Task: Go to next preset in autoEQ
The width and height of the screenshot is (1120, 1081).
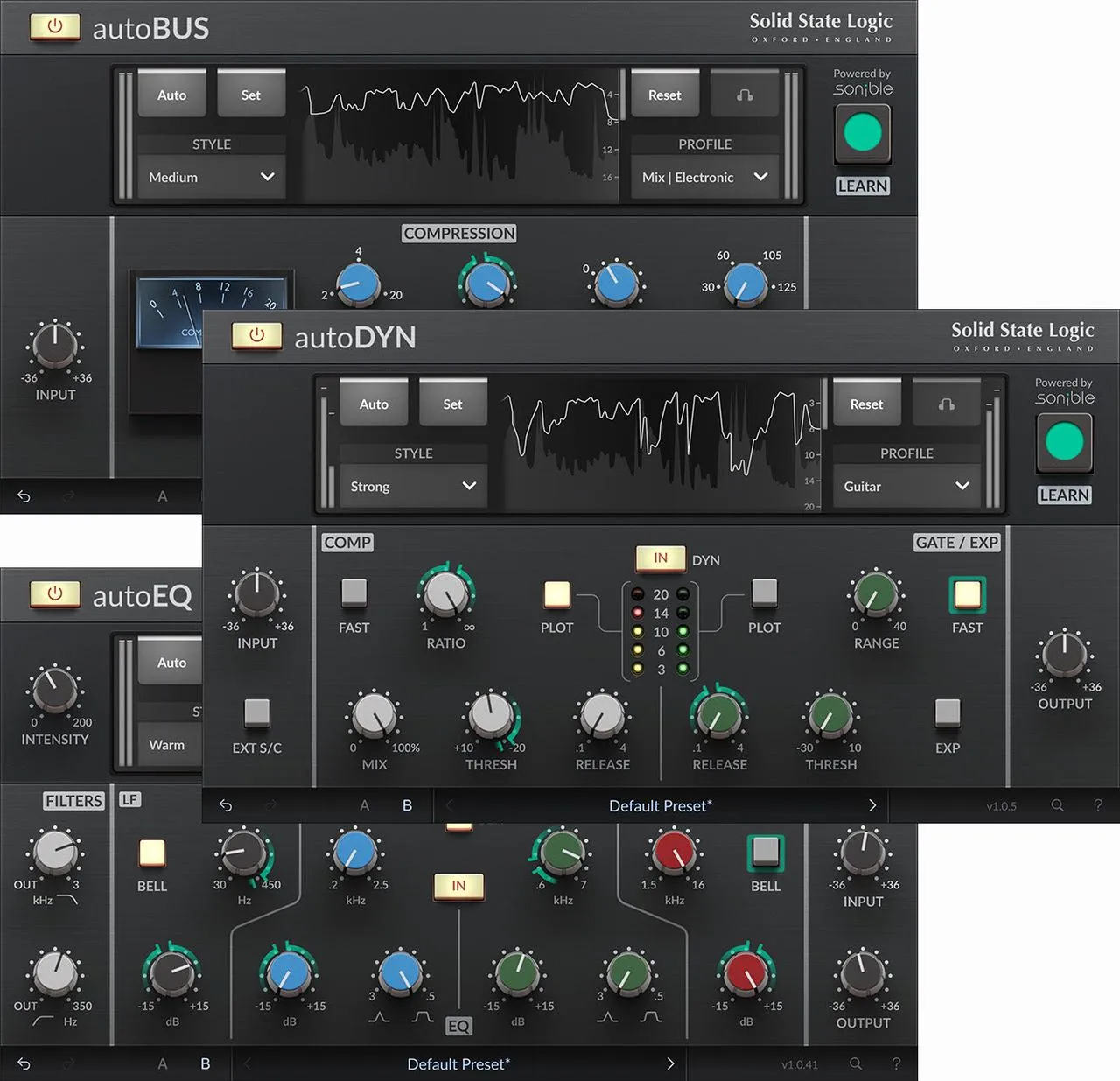Action: pos(670,1063)
